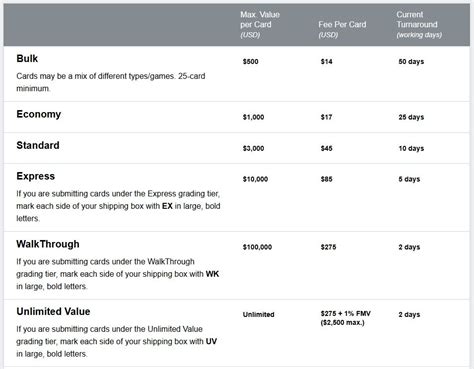Click the bold WK marking text
Image resolution: width=474 pixels, height=369 pixels.
click(212, 274)
